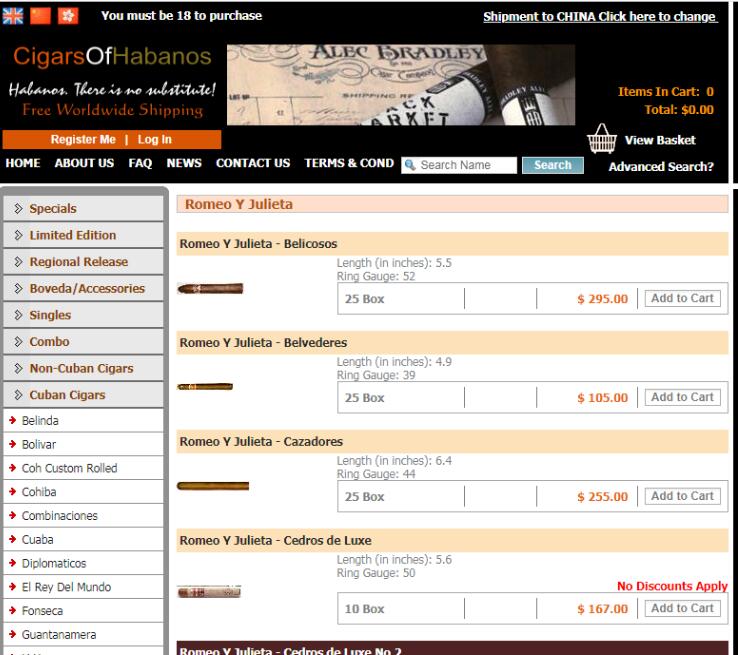This screenshot has height=655, width=738.
Task: Open the shopping basket icon
Action: tap(602, 139)
